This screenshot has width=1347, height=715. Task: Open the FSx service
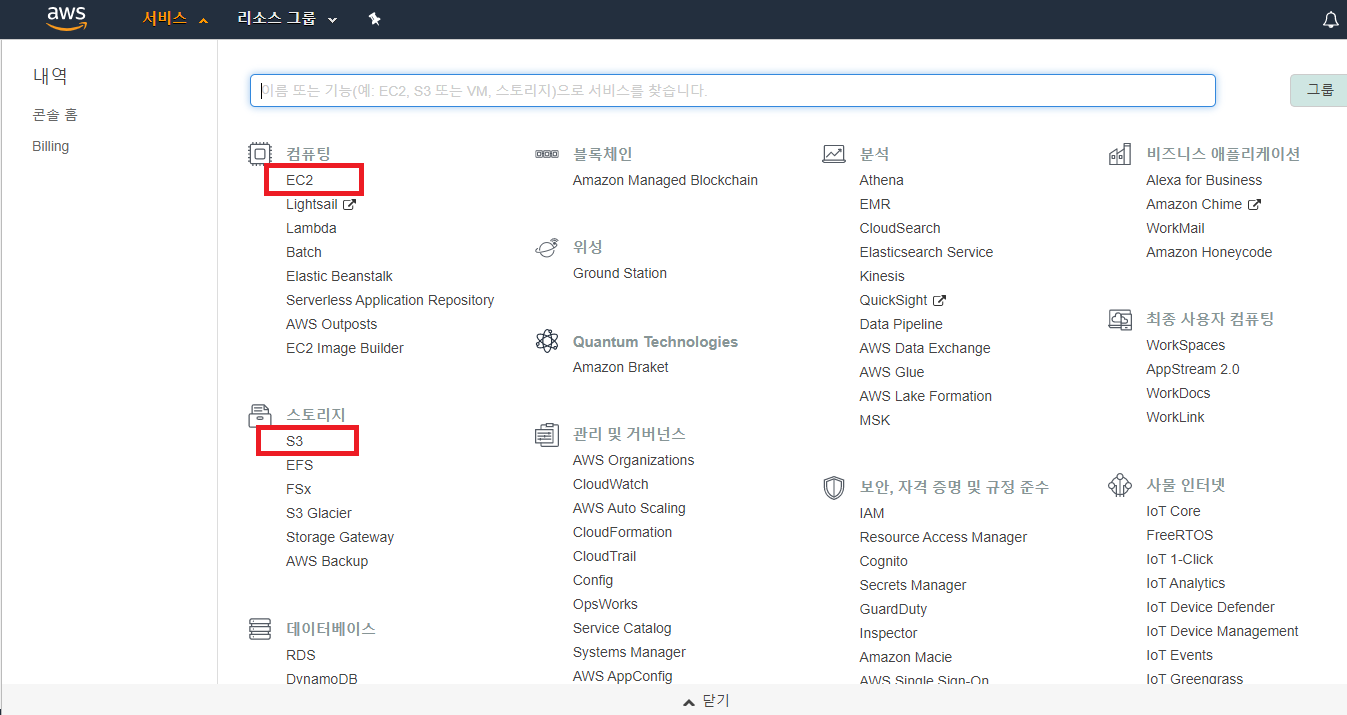coord(298,489)
